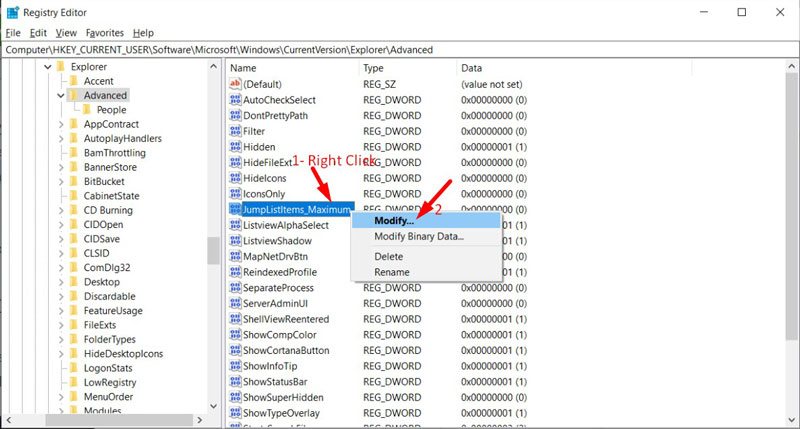The image size is (800, 429).
Task: Click the People folder icon in tree
Action: 87,110
